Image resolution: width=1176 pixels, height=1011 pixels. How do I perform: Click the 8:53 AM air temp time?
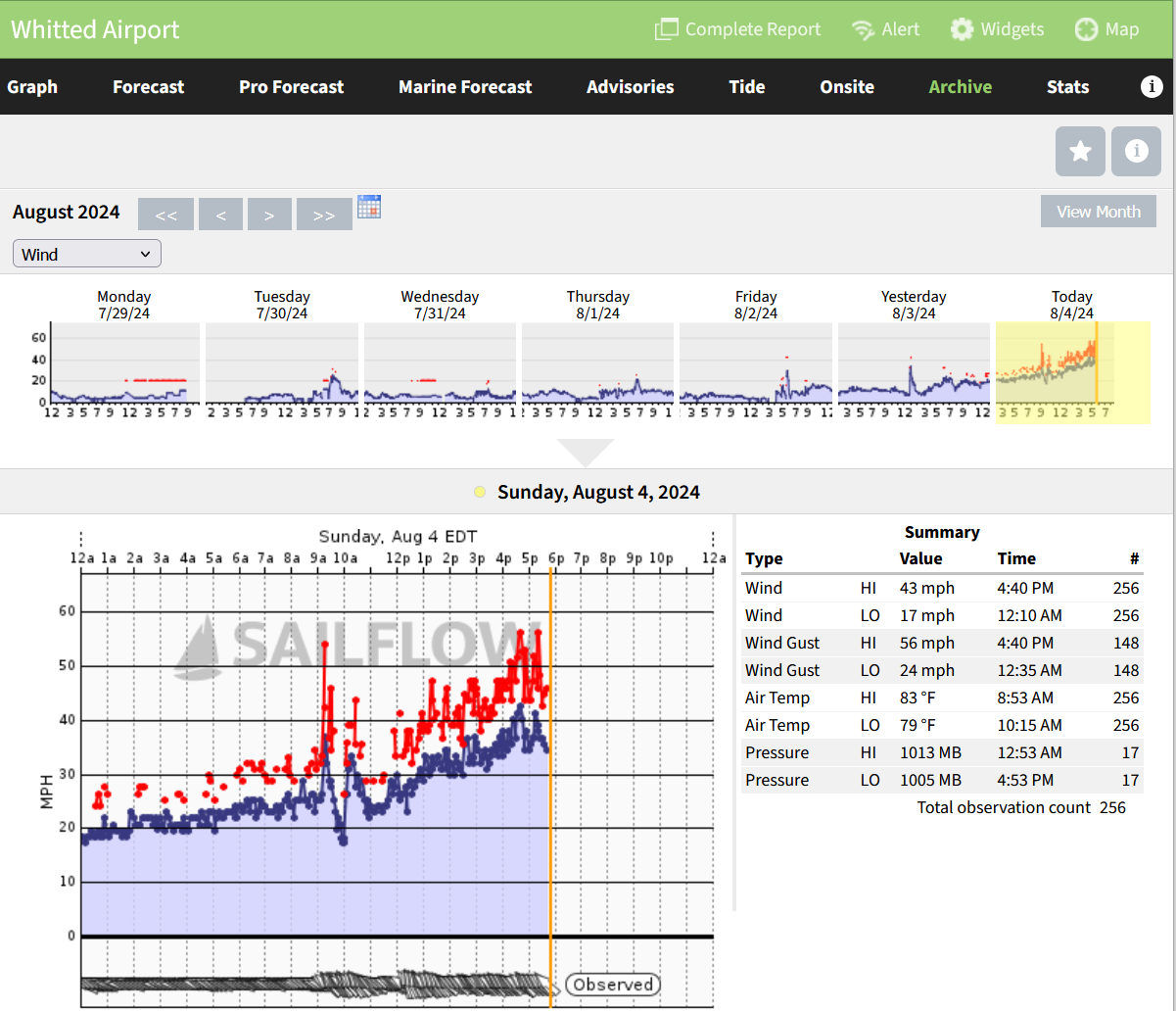[x=1025, y=698]
